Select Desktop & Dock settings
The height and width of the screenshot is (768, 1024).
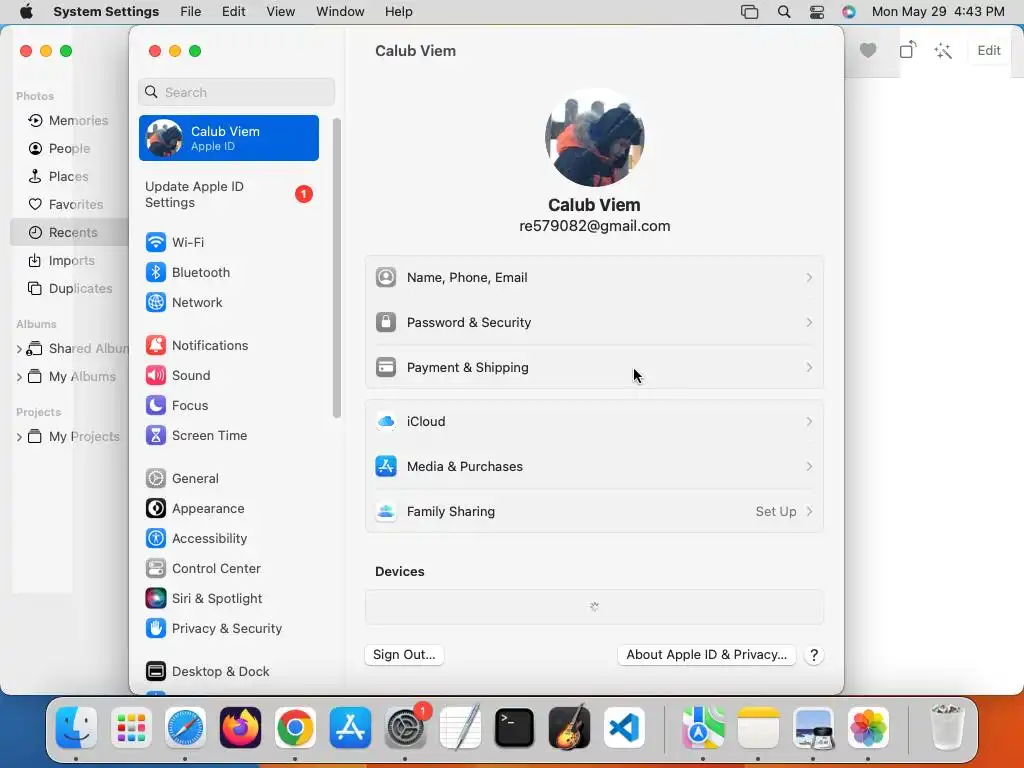coord(207,671)
